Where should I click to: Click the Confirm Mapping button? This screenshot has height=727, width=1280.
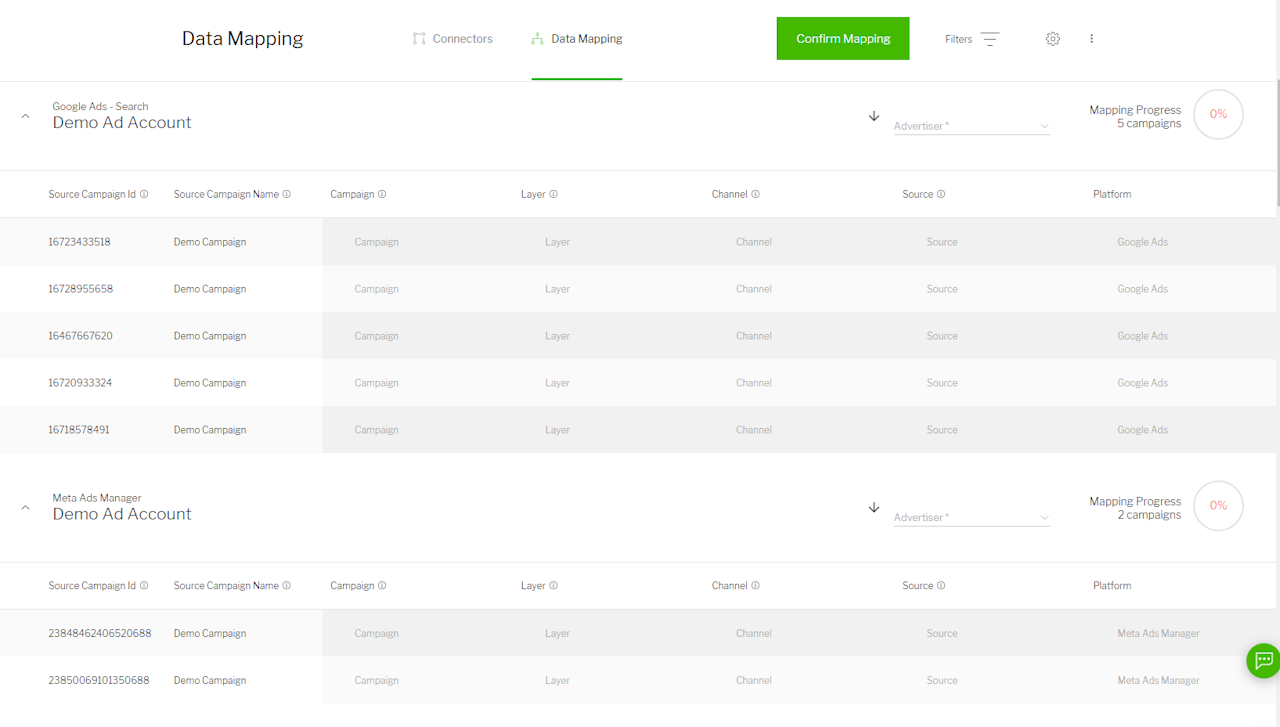coord(843,39)
